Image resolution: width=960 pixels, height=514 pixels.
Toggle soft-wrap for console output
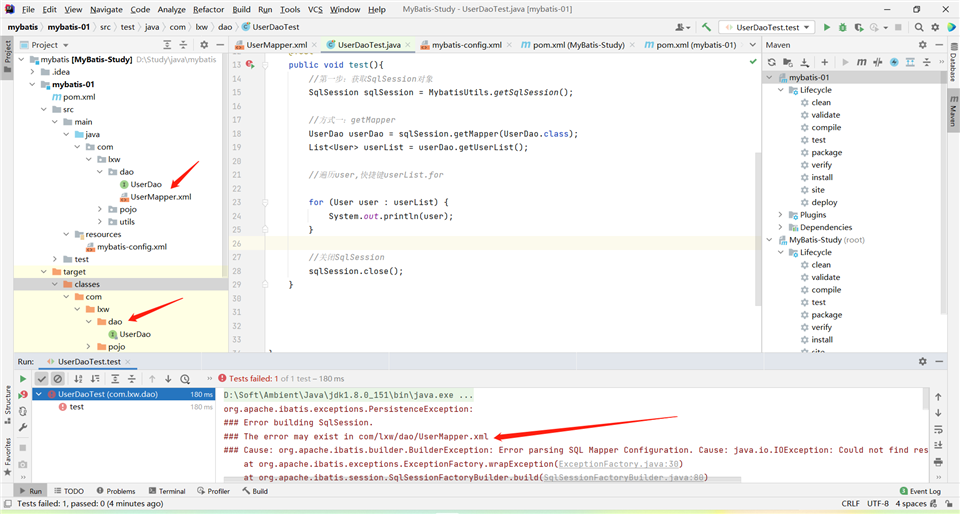tap(938, 430)
